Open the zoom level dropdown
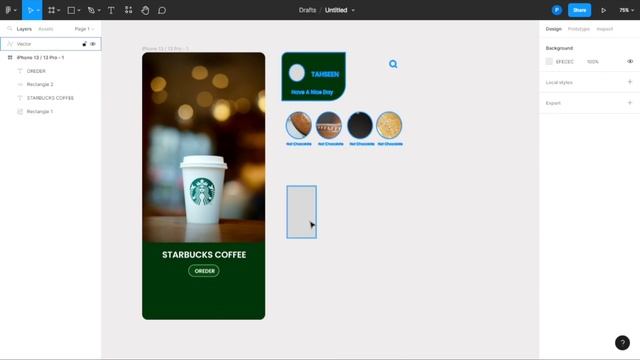The height and width of the screenshot is (360, 640). [x=626, y=10]
